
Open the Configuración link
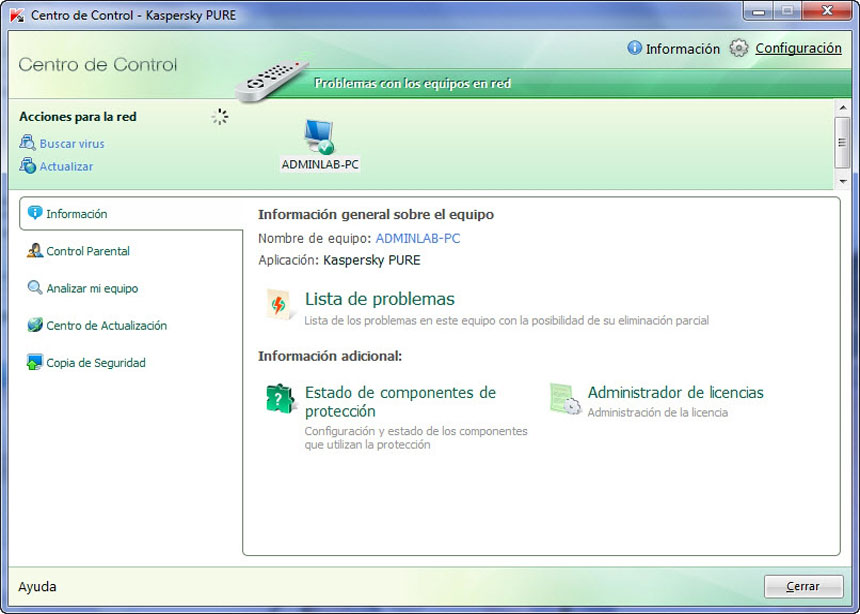(798, 48)
